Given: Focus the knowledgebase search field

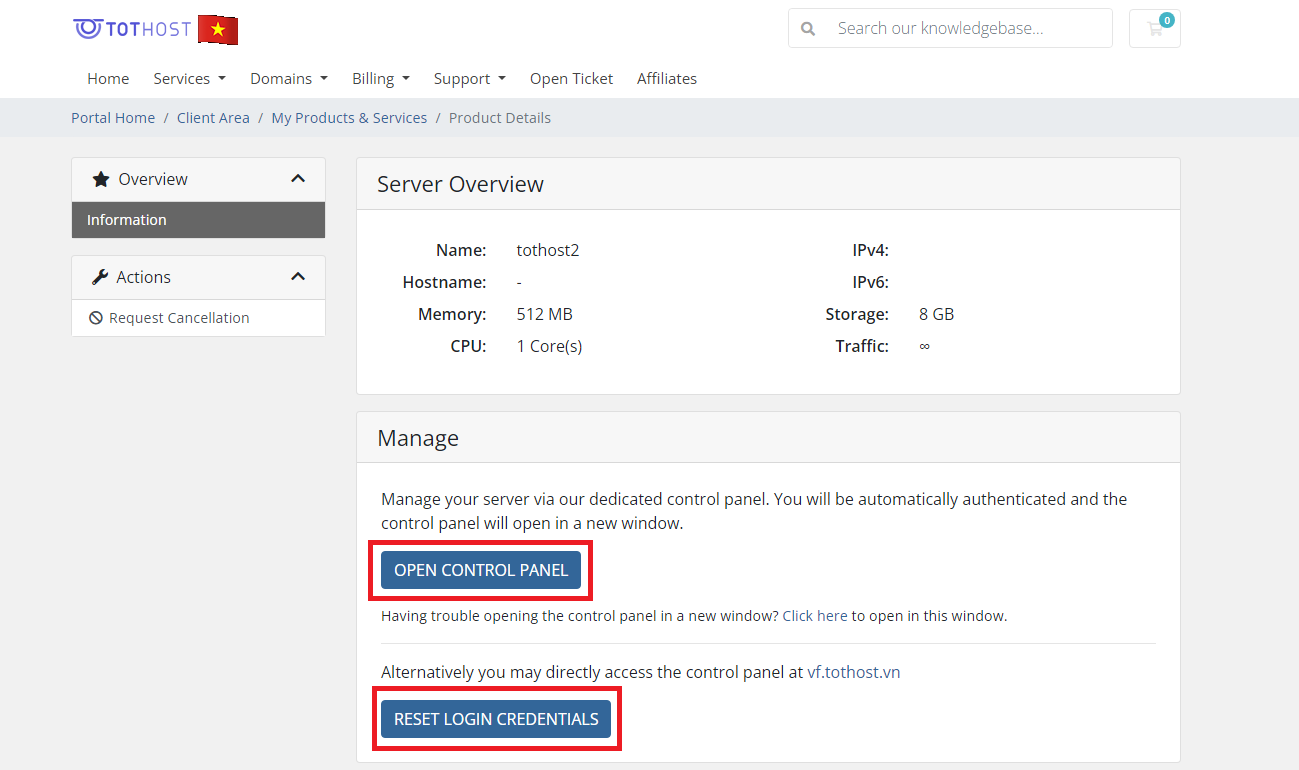Looking at the screenshot, I should (965, 29).
